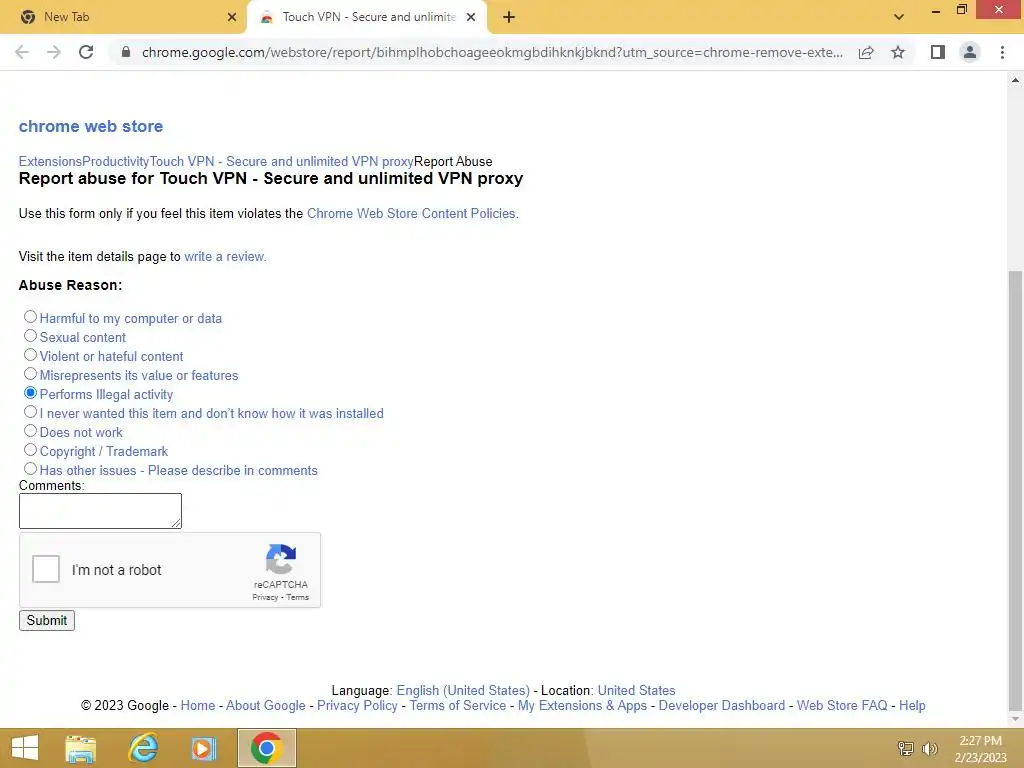Bookmark this page with star icon
This screenshot has height=768, width=1024.
tap(898, 52)
